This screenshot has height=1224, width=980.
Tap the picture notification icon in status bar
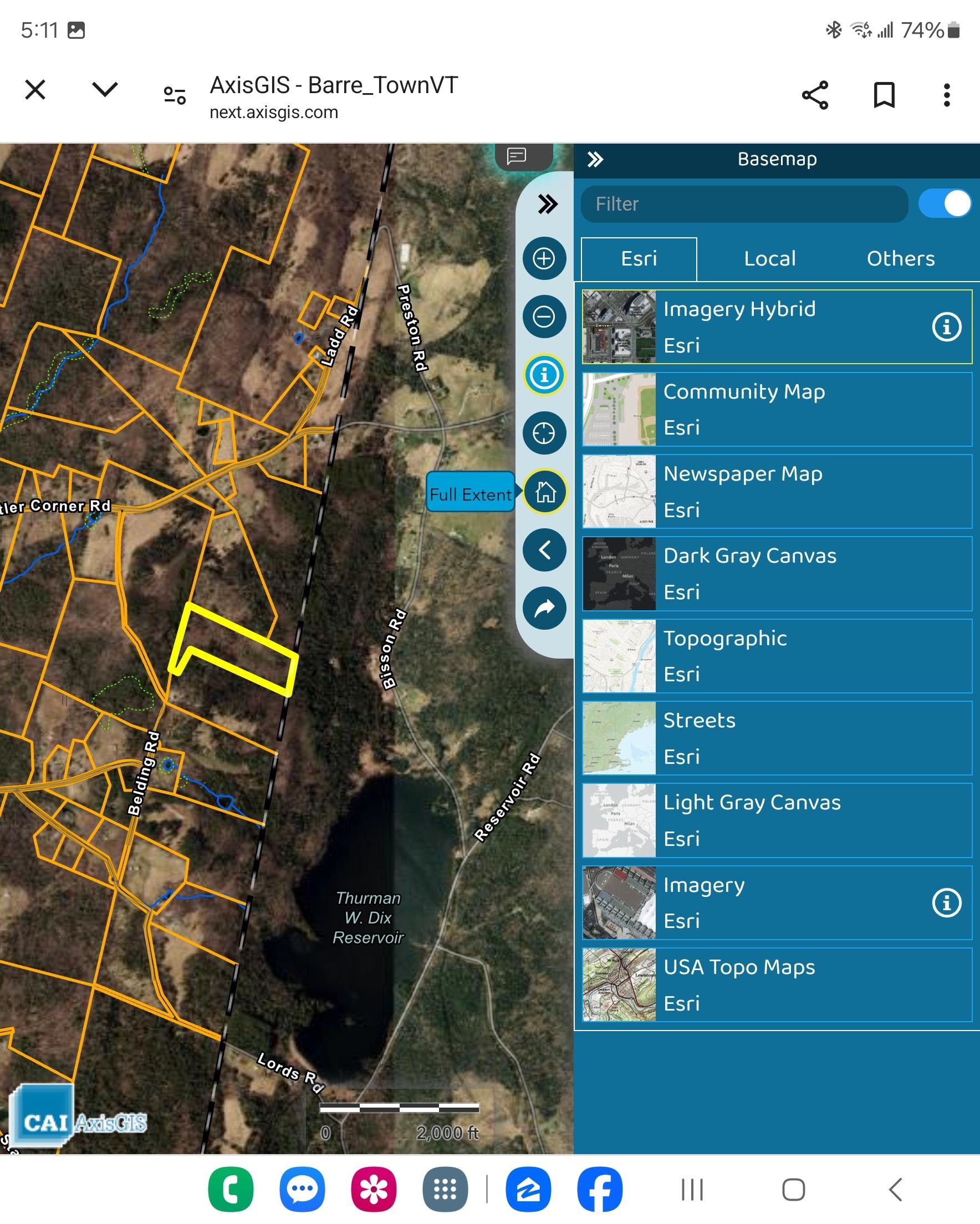(x=76, y=30)
